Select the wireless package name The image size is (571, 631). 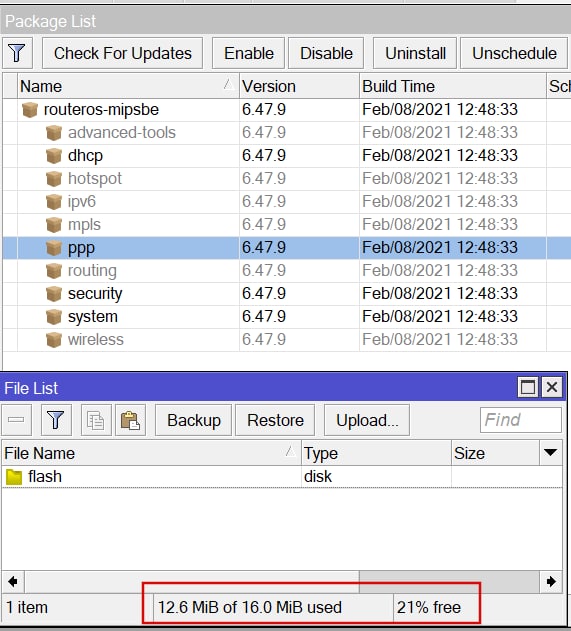point(95,340)
